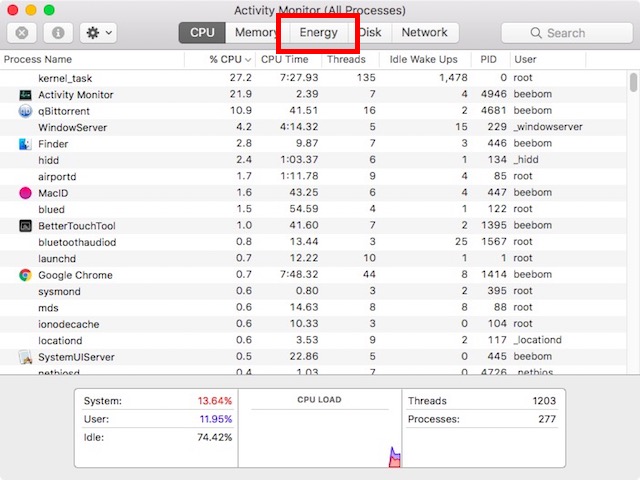Viewport: 640px width, 480px height.
Task: Click idle wake ups value 1,478
Action: tap(453, 78)
